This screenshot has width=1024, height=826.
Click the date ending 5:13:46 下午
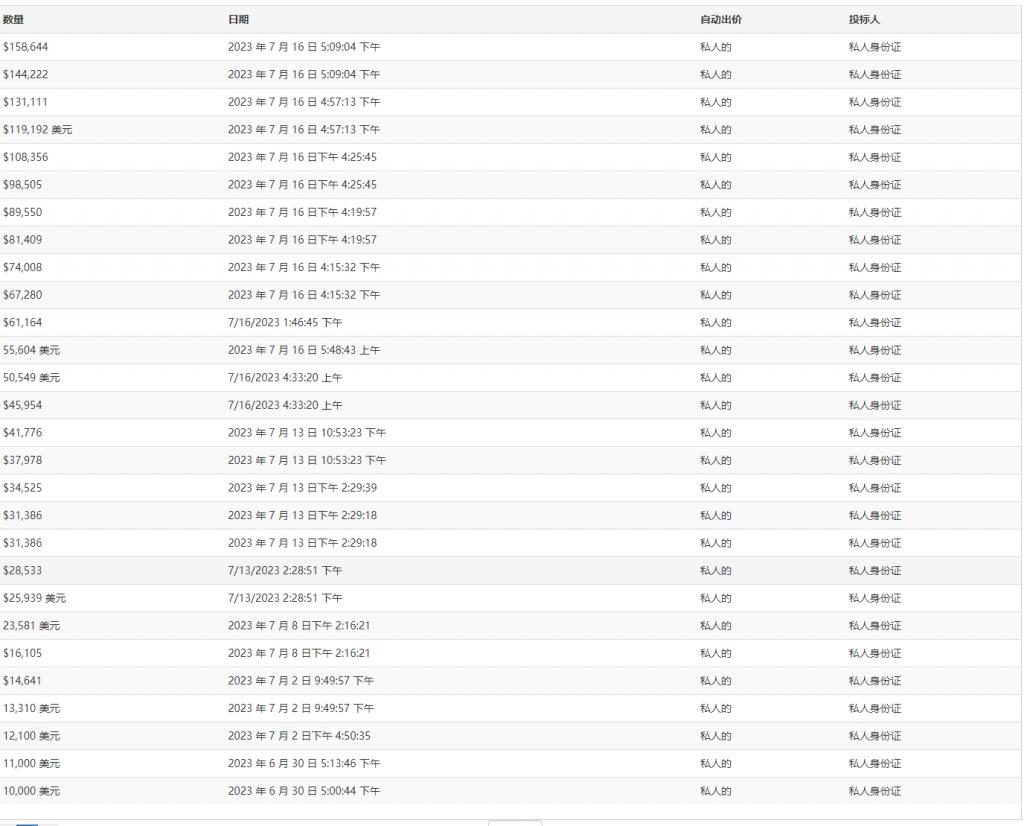tap(303, 764)
